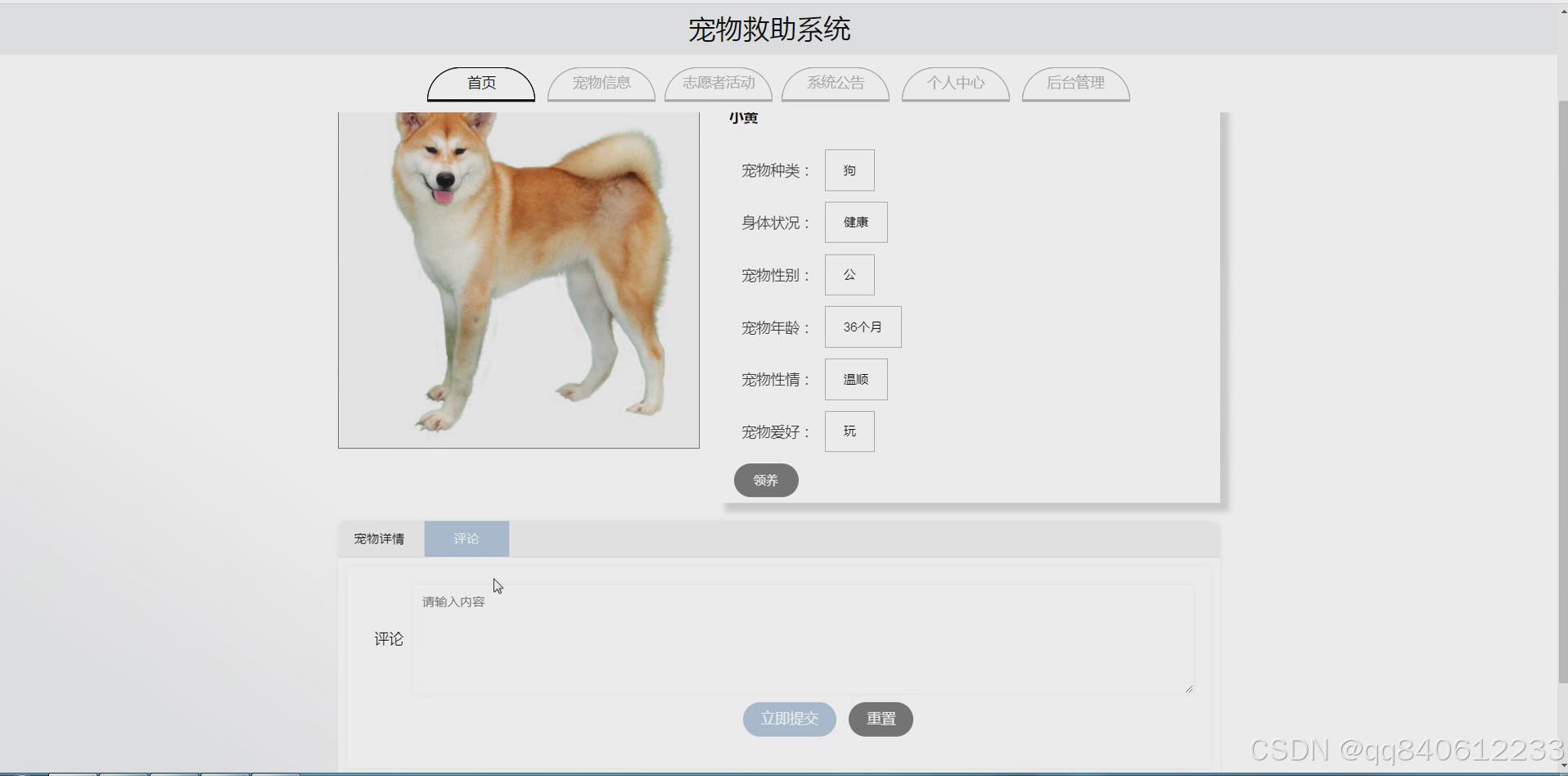The height and width of the screenshot is (776, 1568).
Task: Click the 宠物性情 value 温顺
Action: 856,380
